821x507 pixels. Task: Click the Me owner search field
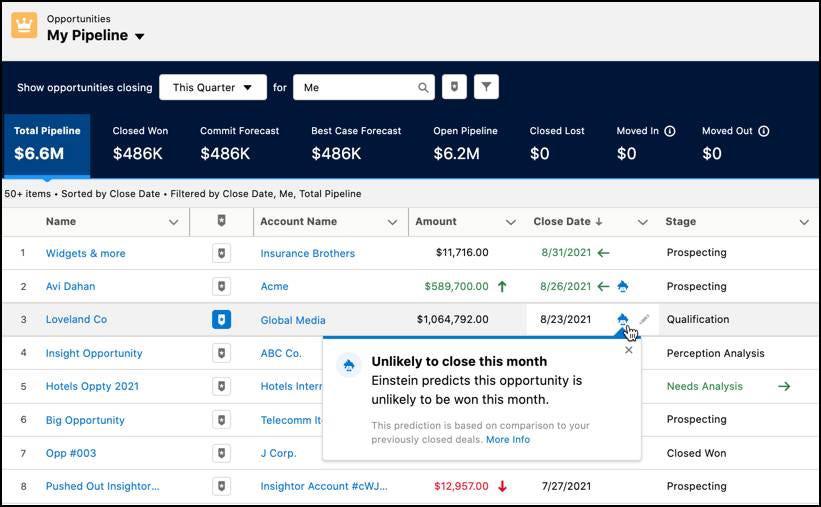pyautogui.click(x=355, y=87)
